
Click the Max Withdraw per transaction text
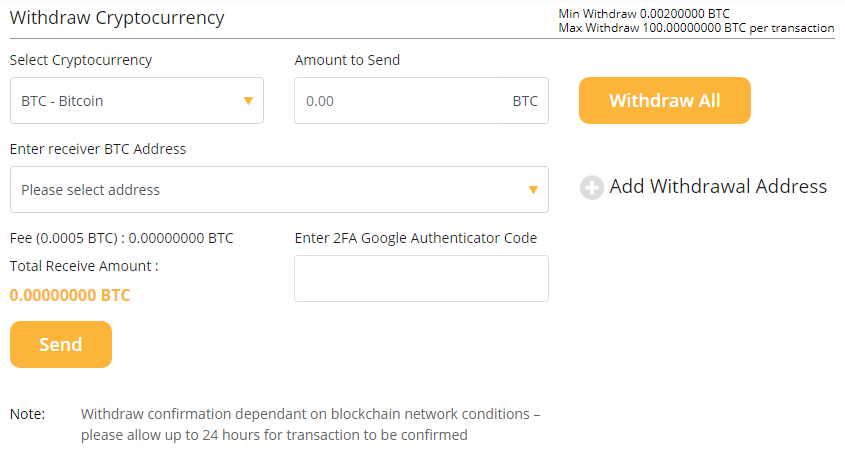(696, 28)
